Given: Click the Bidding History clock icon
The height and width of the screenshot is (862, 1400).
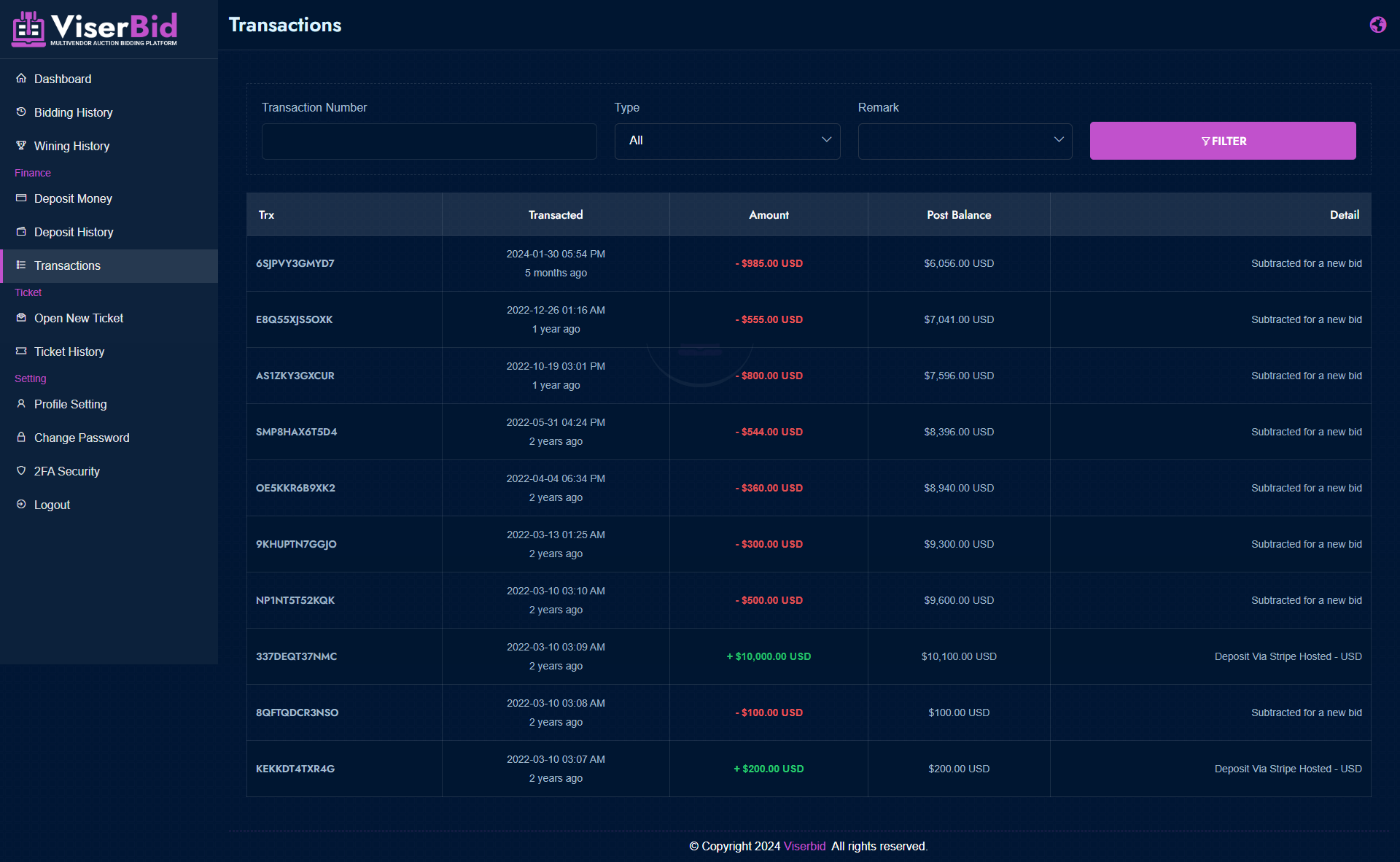Looking at the screenshot, I should pyautogui.click(x=21, y=112).
